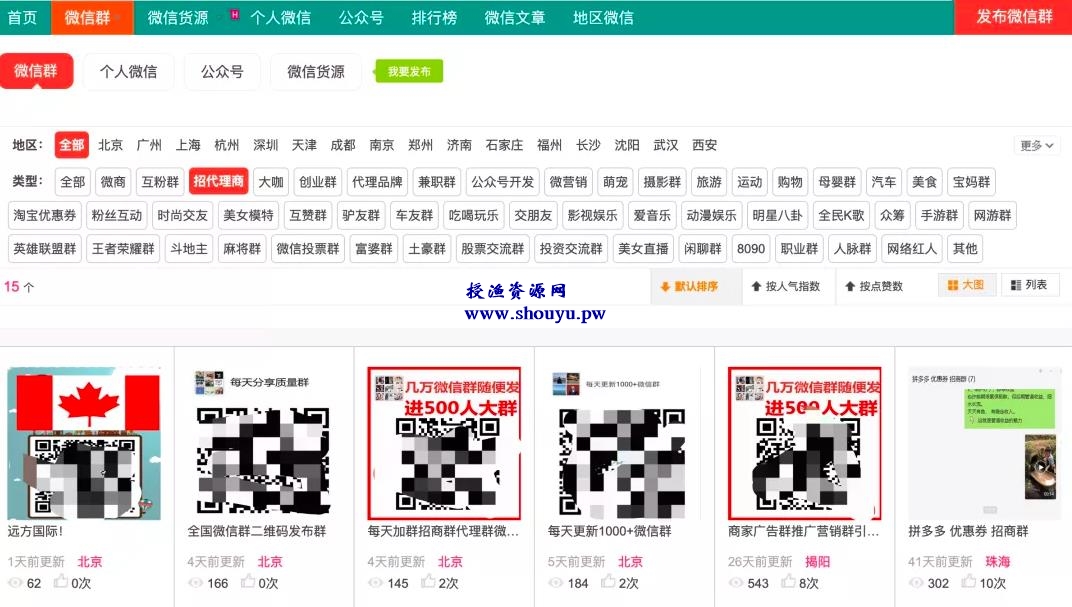Image resolution: width=1072 pixels, height=607 pixels.
Task: Select type filter 网游群
Action: coord(992,215)
